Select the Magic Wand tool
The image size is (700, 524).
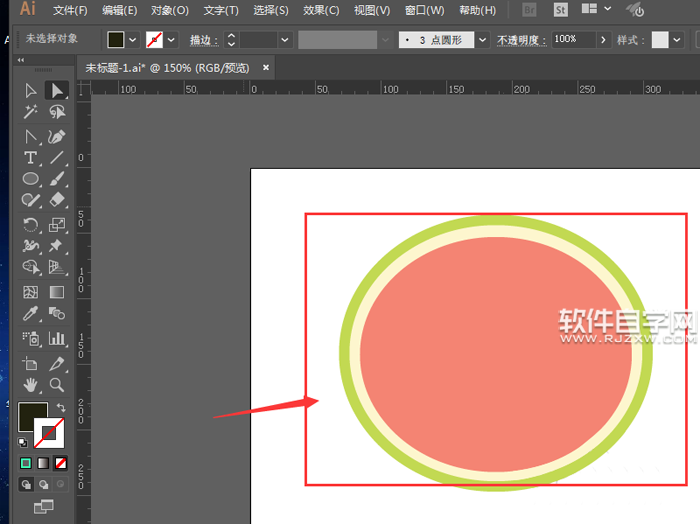[x=31, y=113]
